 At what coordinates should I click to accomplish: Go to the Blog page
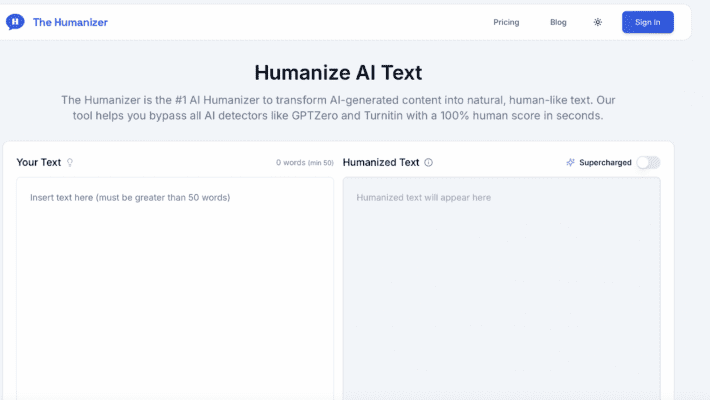[558, 22]
